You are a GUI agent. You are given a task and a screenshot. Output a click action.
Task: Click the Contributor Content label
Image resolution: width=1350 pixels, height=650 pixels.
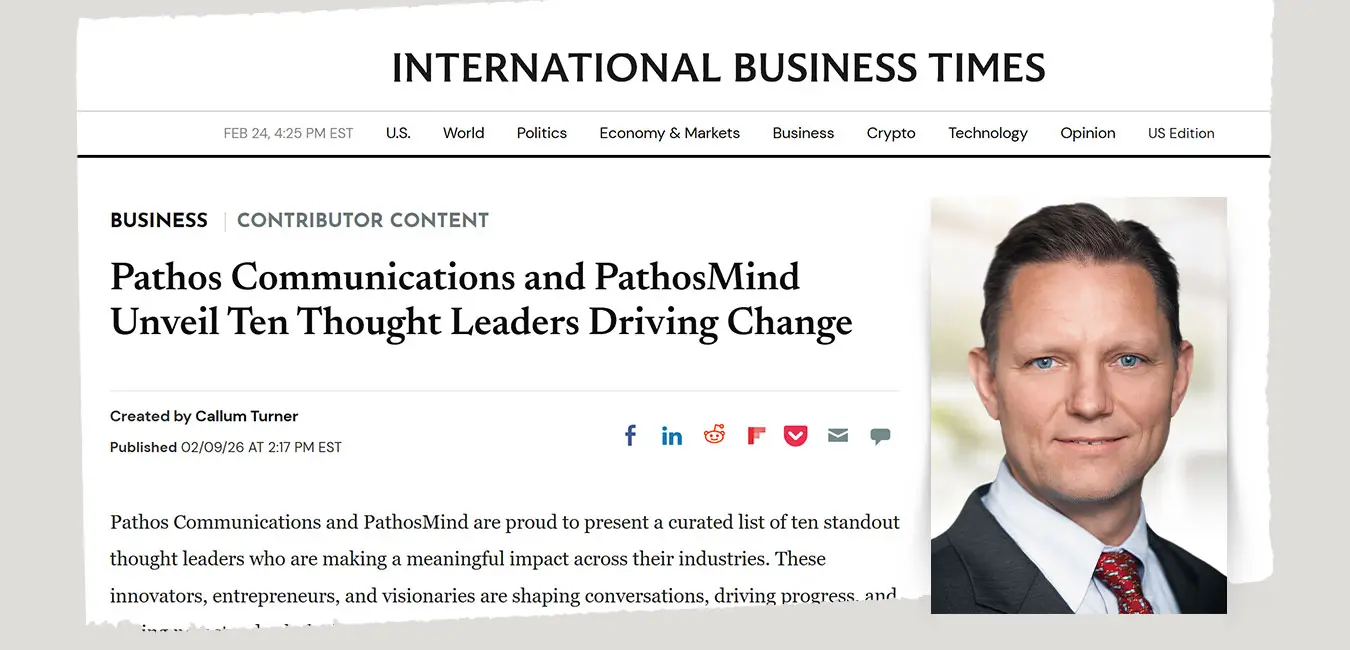(363, 221)
